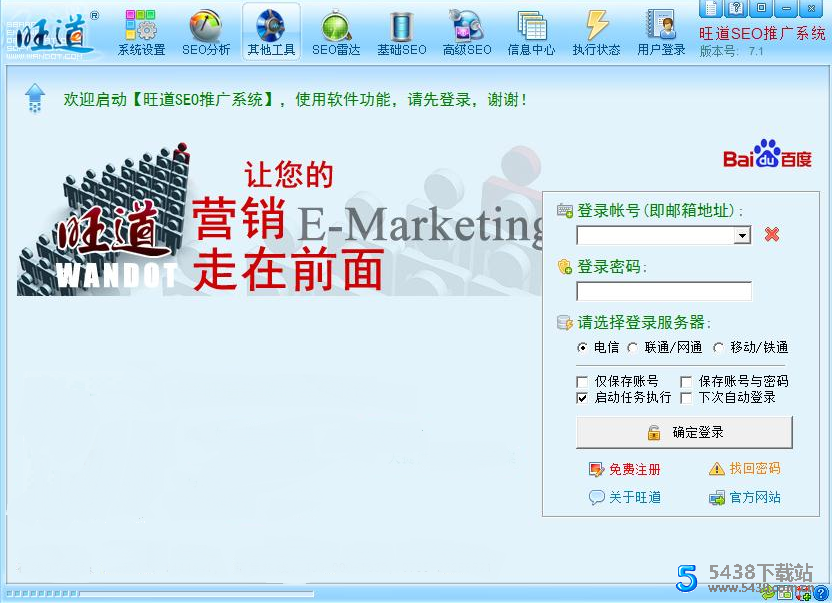Screen dimensions: 832x603
Task: Check the 执行状态 execution status
Action: (x=596, y=30)
